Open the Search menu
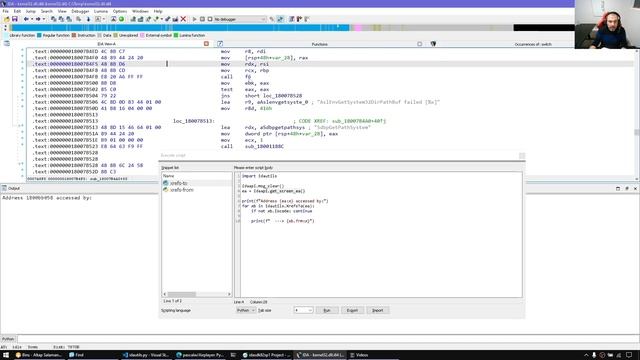 (x=47, y=11)
